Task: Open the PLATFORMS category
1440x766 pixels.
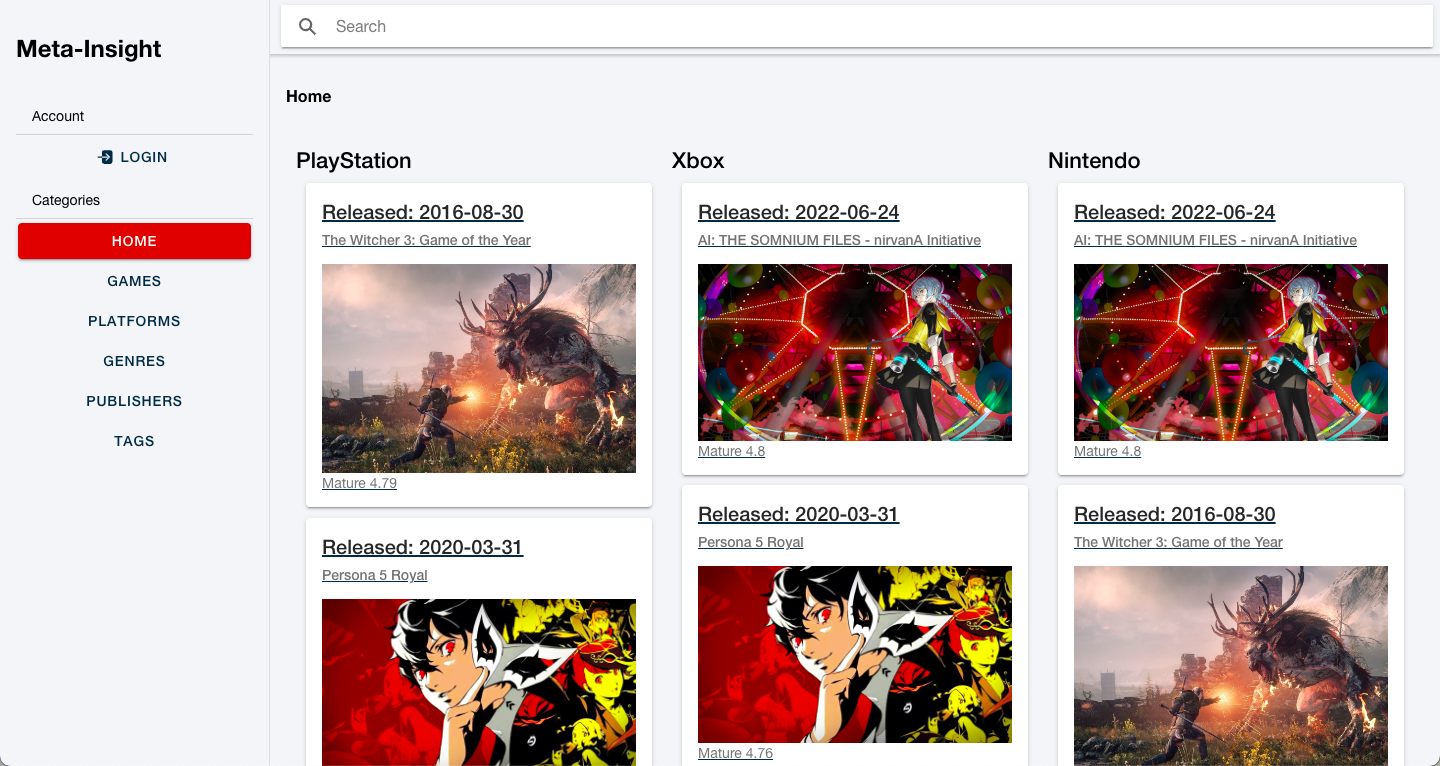Action: pyautogui.click(x=134, y=321)
